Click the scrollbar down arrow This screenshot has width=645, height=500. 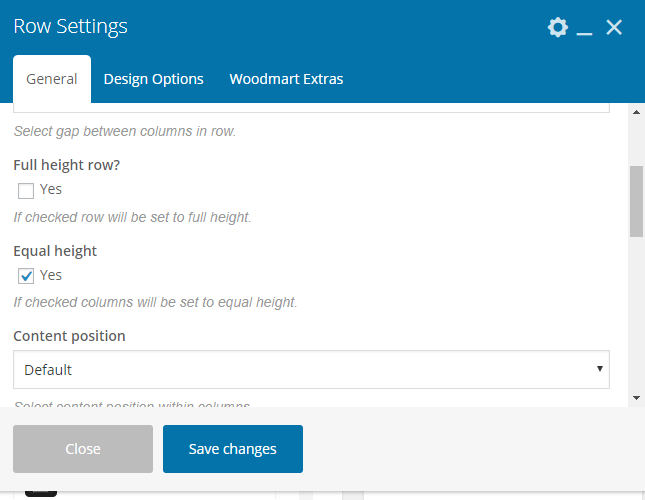pos(636,397)
